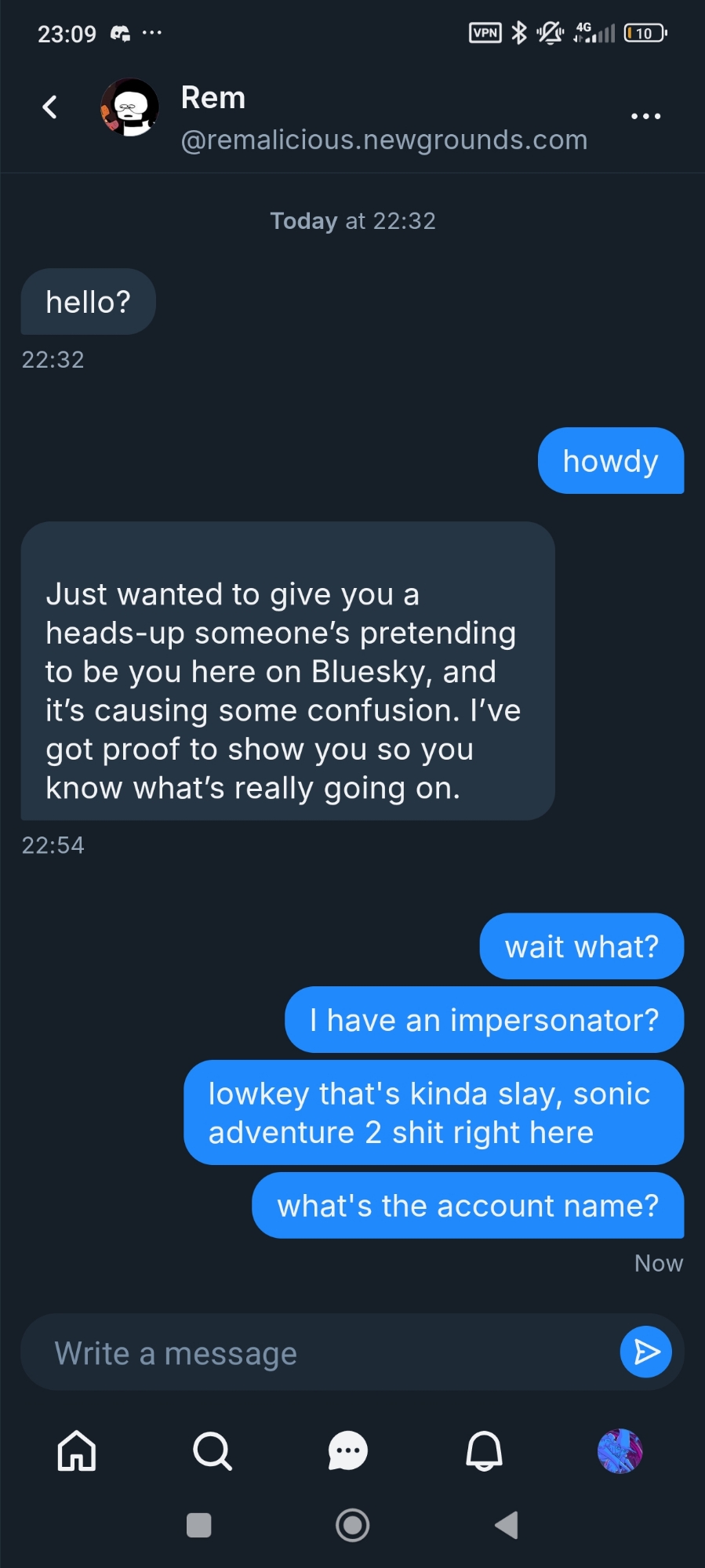Go to the Home feed tab

(x=77, y=1450)
